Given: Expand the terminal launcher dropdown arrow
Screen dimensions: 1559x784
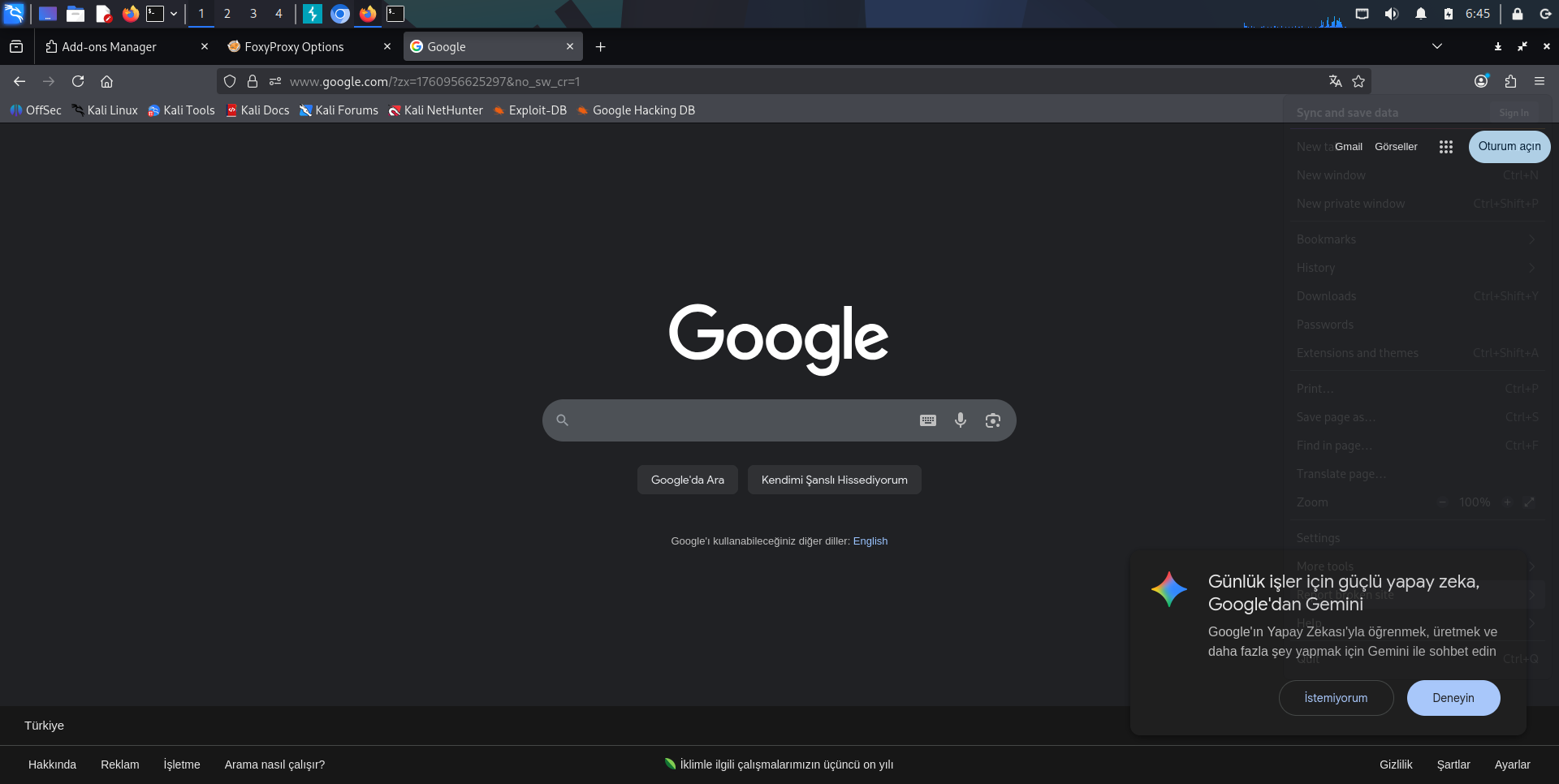Looking at the screenshot, I should click(x=174, y=14).
